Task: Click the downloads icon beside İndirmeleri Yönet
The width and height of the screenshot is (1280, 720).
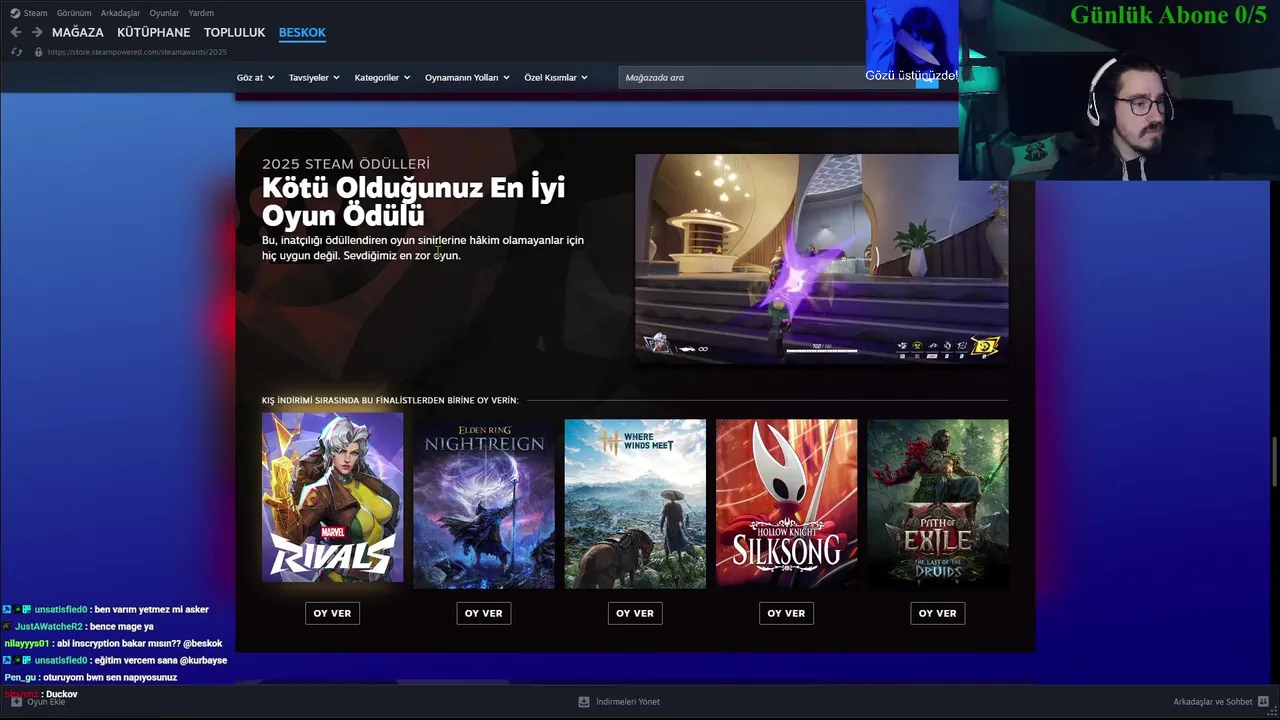Action: click(x=585, y=702)
